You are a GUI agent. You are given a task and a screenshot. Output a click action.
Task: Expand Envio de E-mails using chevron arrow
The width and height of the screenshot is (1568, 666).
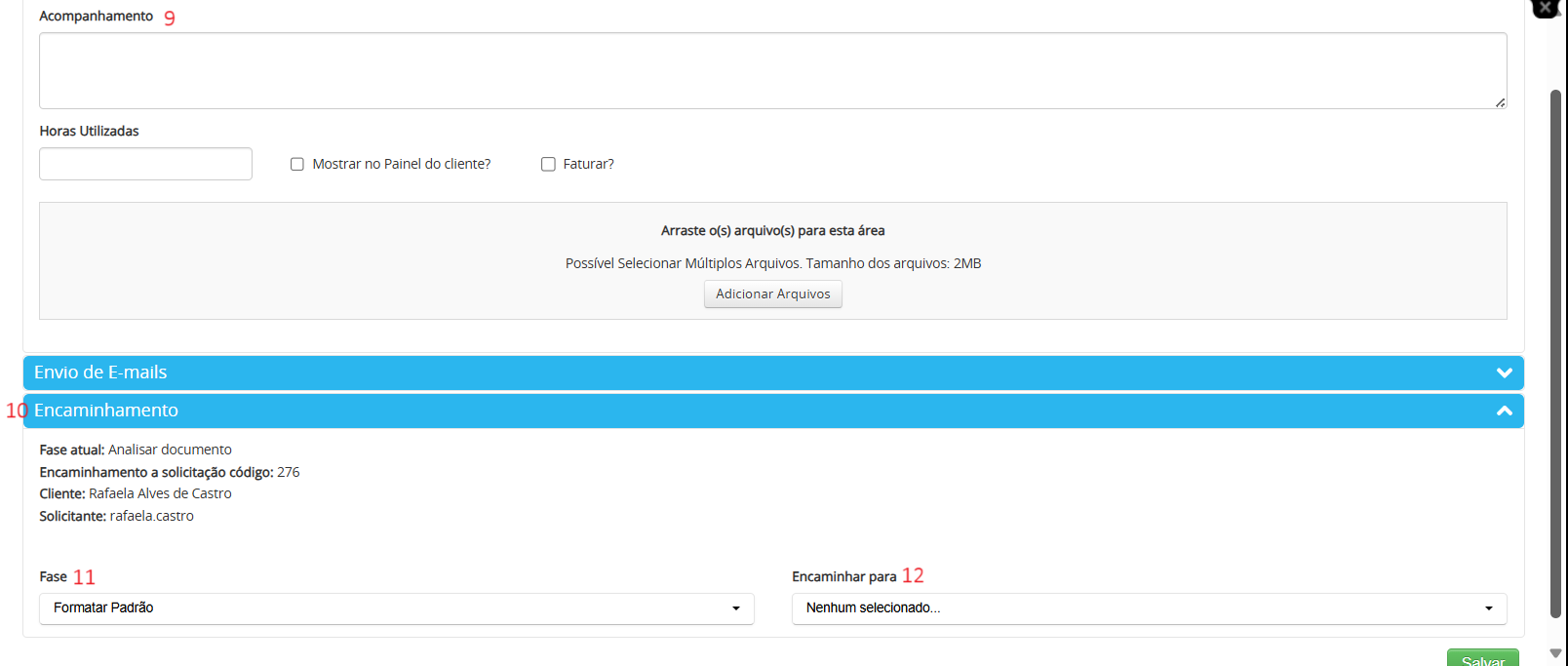click(1504, 372)
